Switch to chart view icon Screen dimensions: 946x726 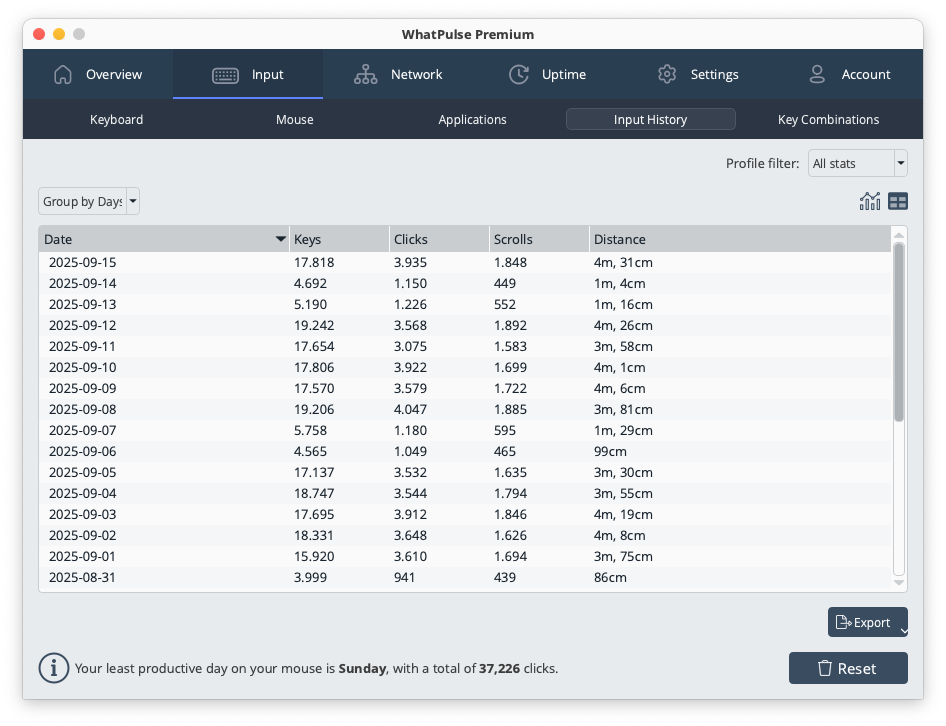coord(870,200)
